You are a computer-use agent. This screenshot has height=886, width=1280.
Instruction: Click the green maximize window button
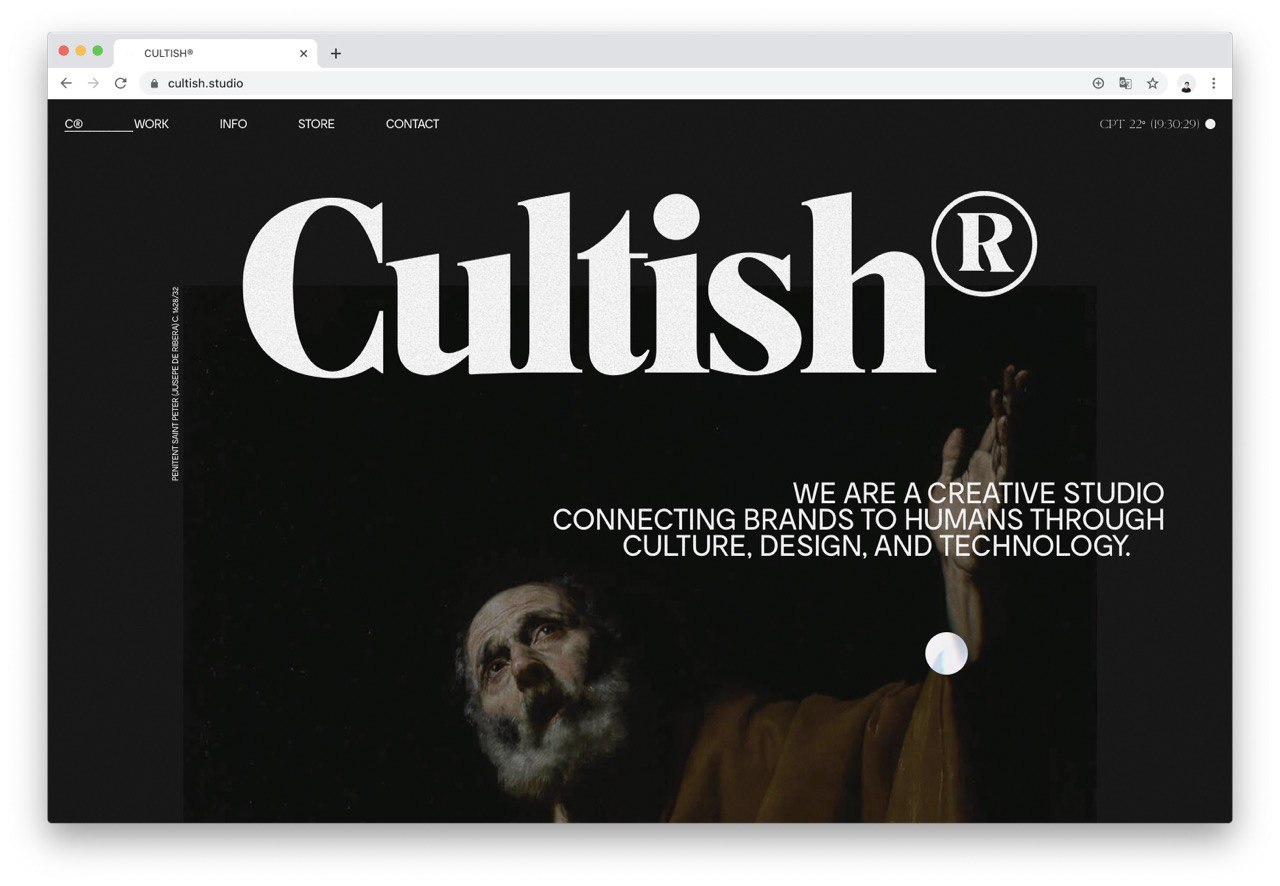coord(98,51)
